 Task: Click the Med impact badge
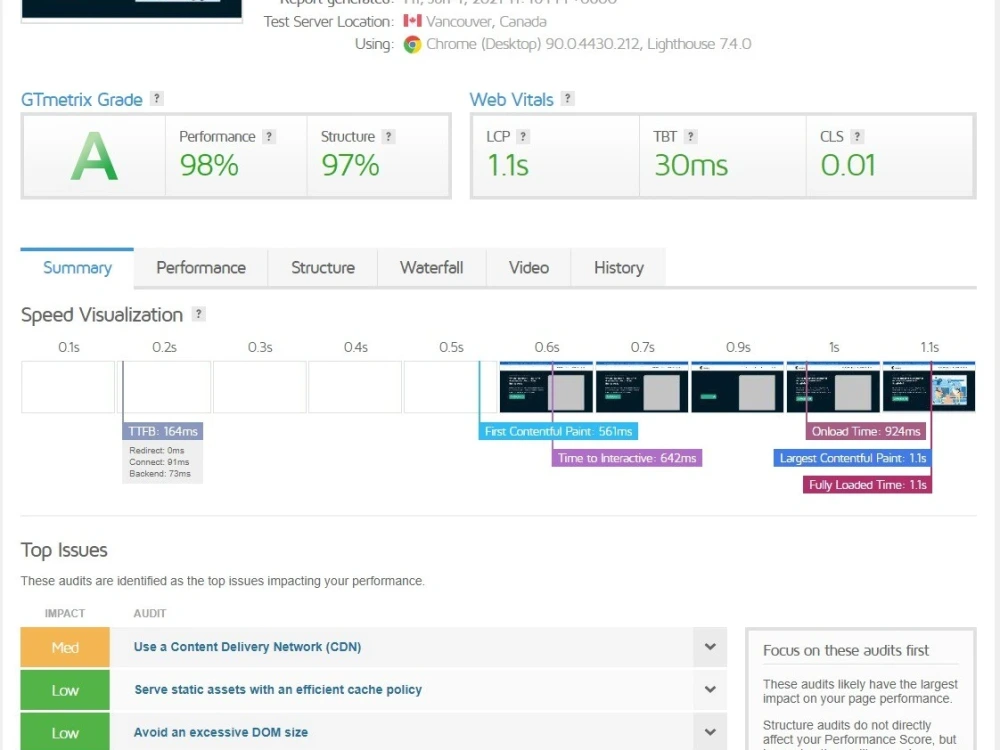click(65, 647)
